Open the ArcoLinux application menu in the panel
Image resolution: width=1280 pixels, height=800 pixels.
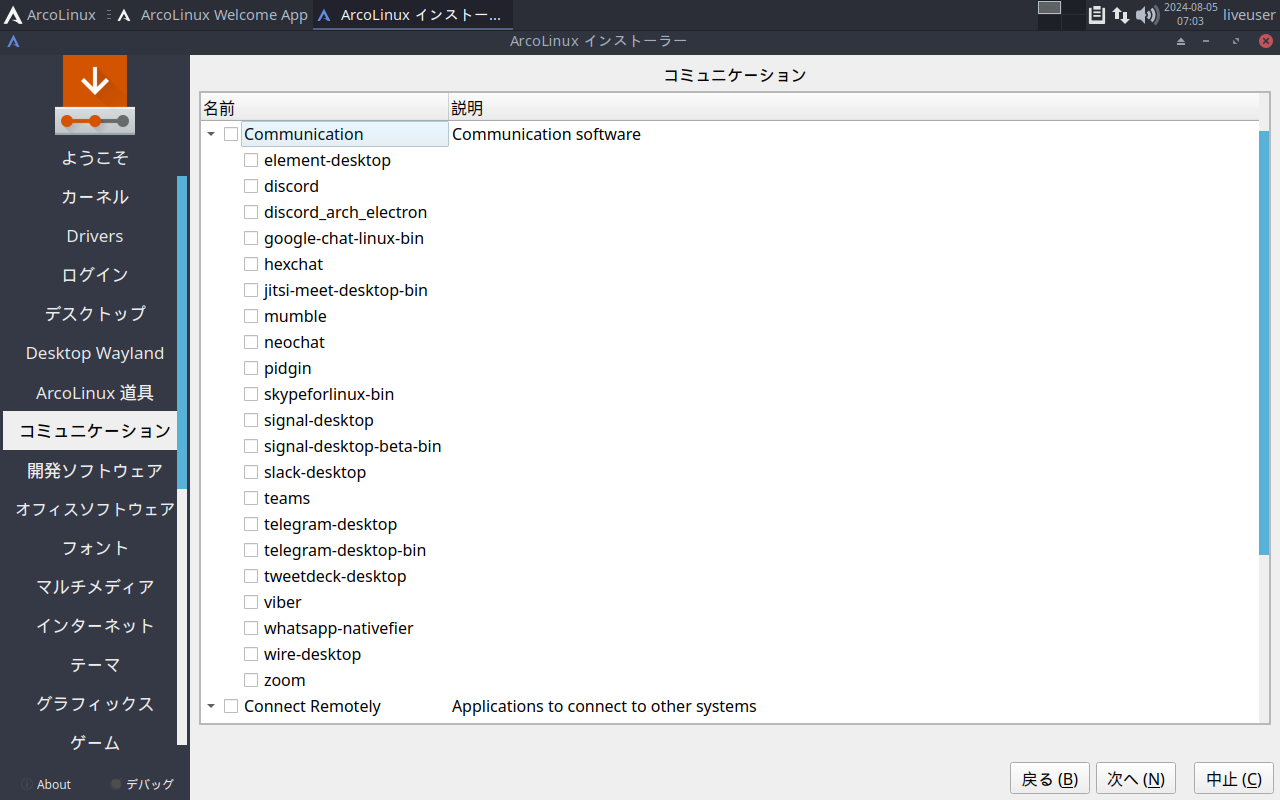pos(49,15)
